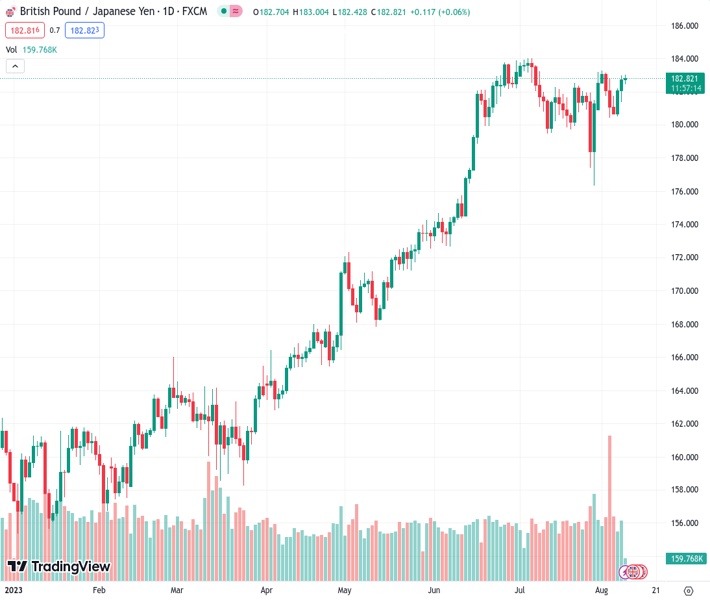Click the 170.000 level on the price scale
This screenshot has height=600, width=710.
(684, 291)
